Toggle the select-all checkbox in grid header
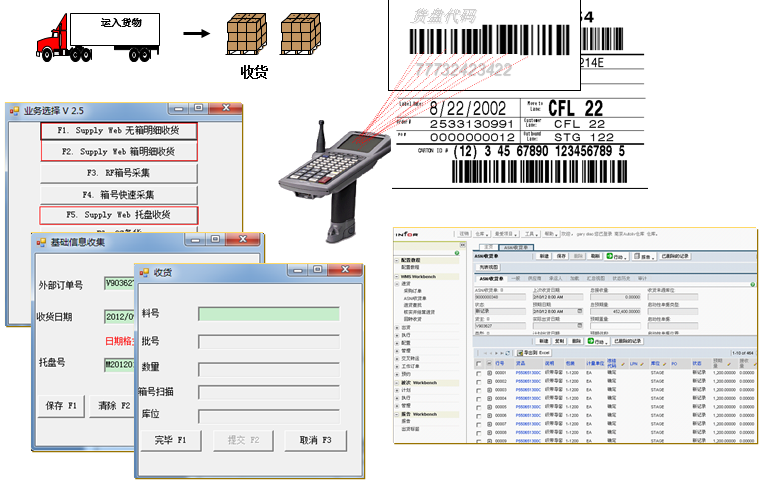Viewport: 775px width, 480px height. pos(478,363)
